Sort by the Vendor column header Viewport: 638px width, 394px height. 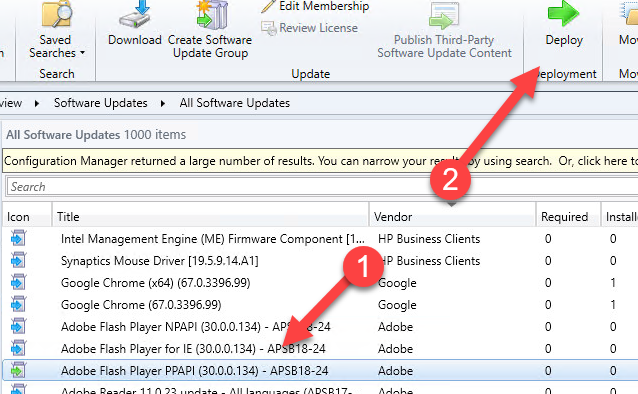pyautogui.click(x=452, y=217)
